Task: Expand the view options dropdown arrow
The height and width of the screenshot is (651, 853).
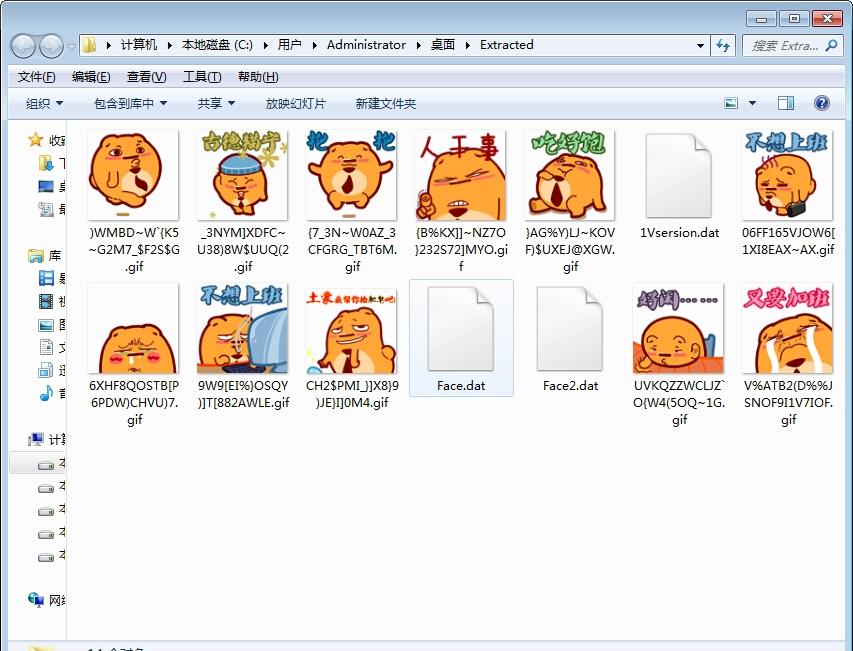Action: coord(753,103)
